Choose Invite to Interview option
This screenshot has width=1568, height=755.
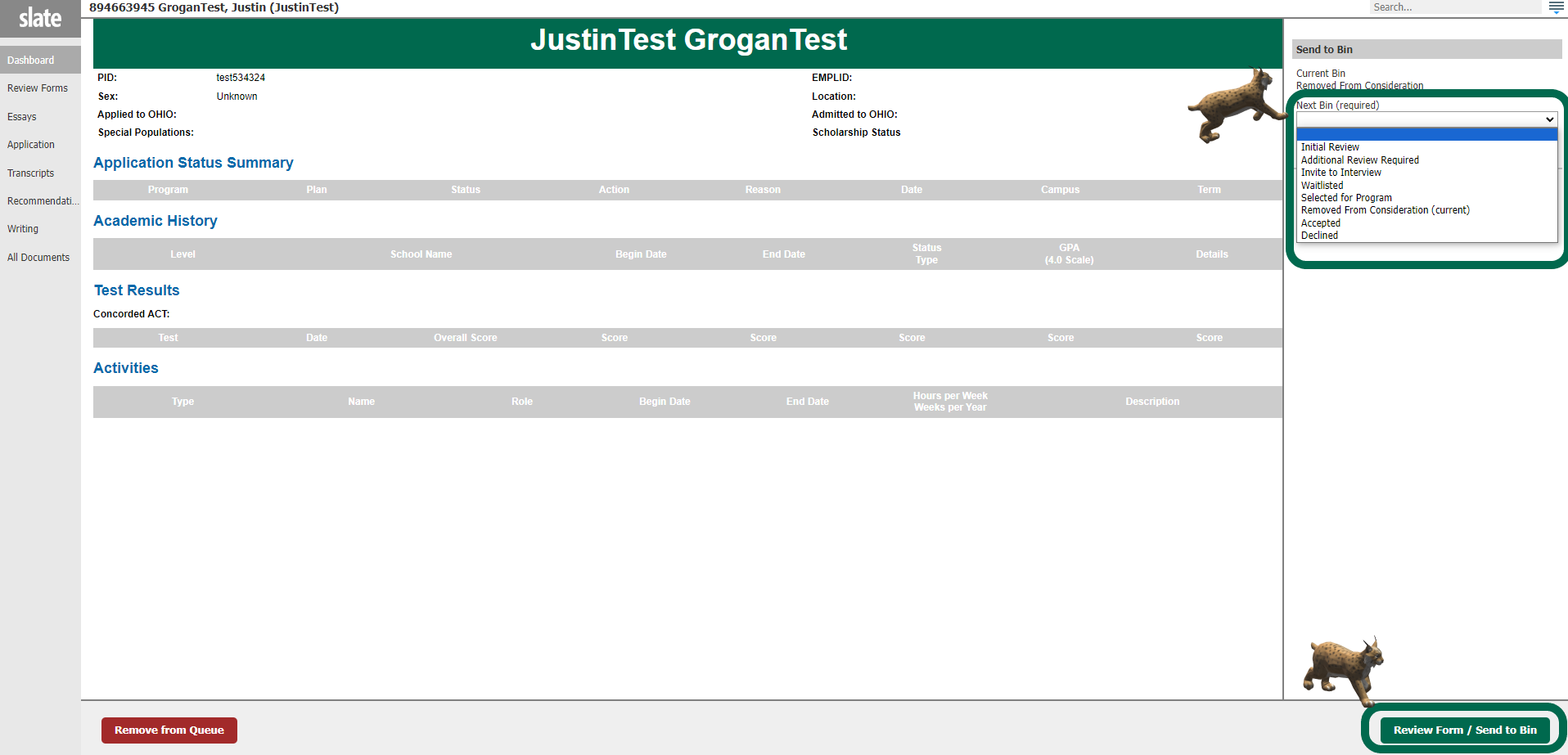point(1426,173)
